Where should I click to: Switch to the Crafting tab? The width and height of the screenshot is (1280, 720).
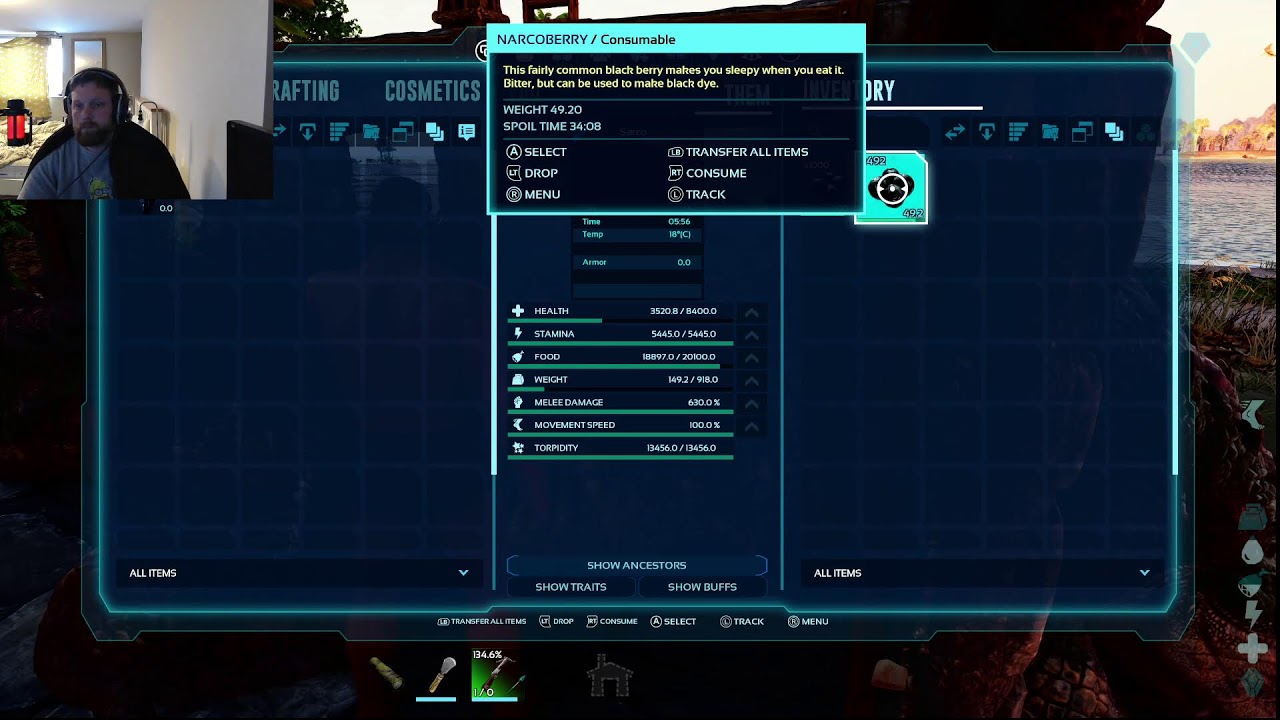click(x=306, y=91)
